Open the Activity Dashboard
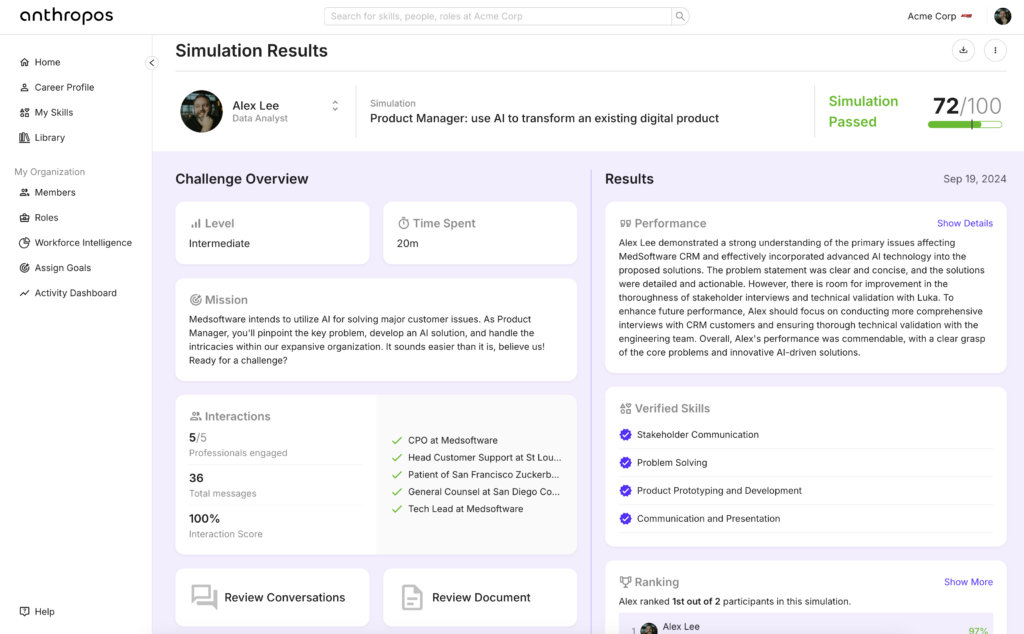 pyautogui.click(x=22, y=292)
